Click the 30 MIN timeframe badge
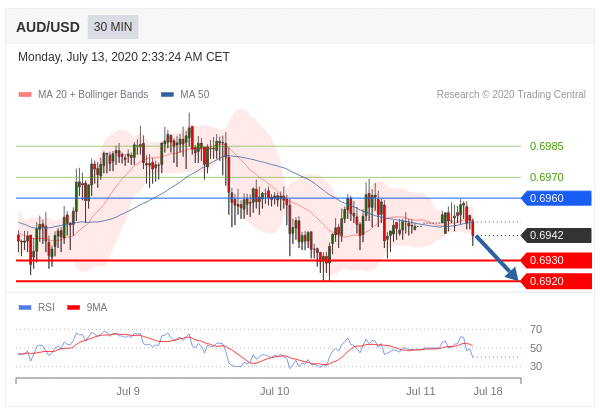This screenshot has width=600, height=415. pos(113,27)
